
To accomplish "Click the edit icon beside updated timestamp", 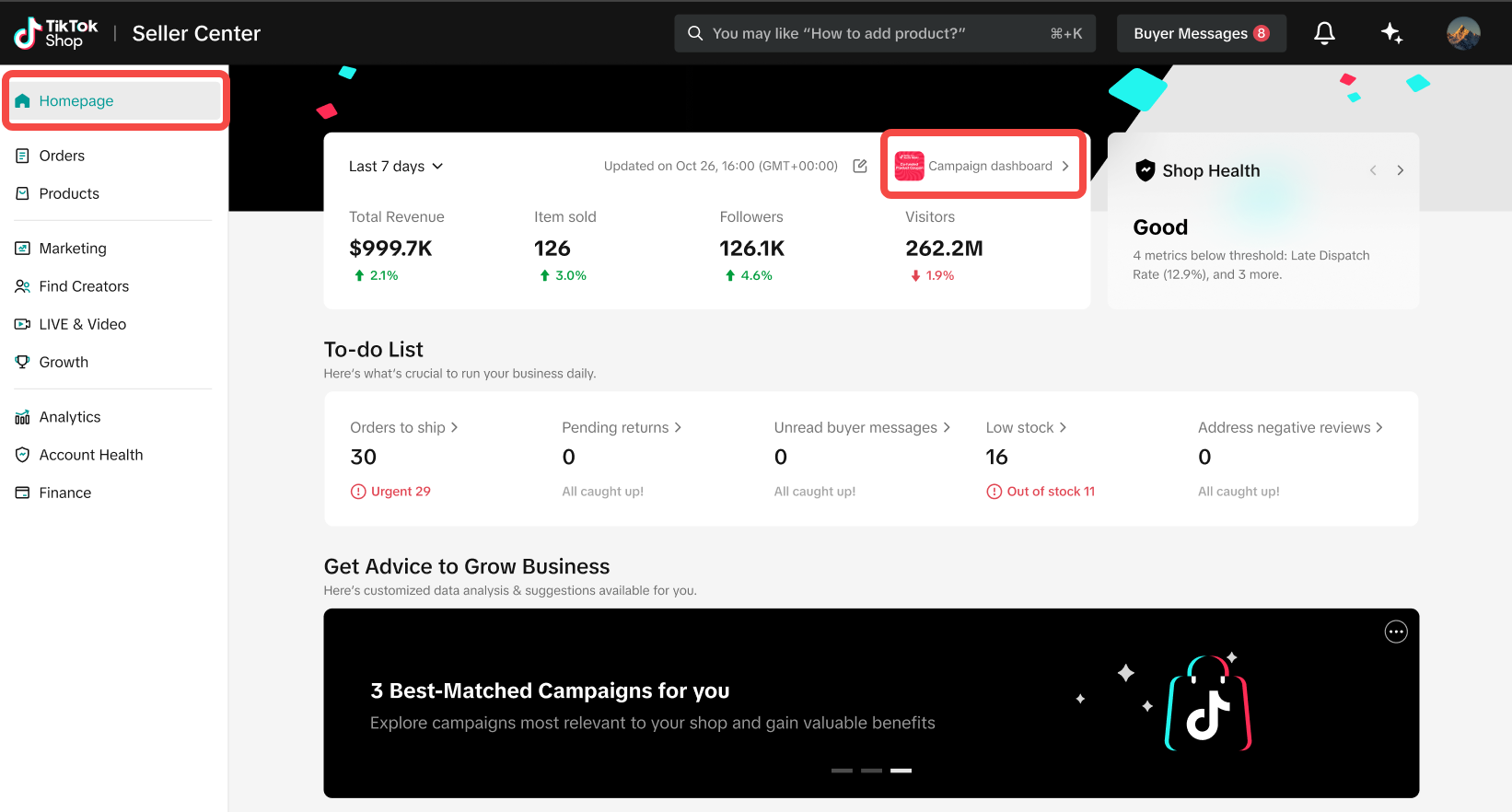I will click(x=860, y=166).
